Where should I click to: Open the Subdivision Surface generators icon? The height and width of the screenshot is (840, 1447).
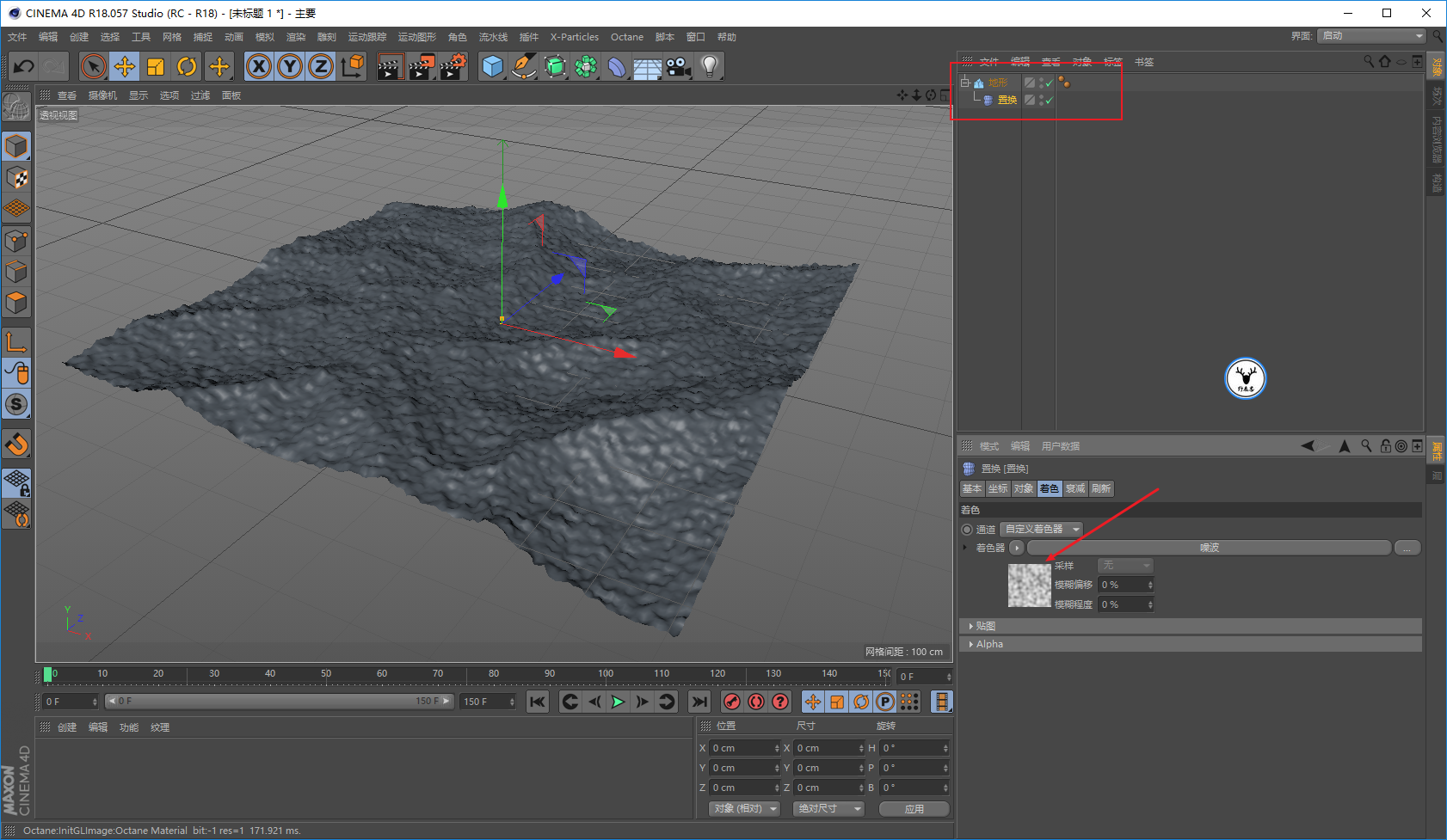point(555,66)
